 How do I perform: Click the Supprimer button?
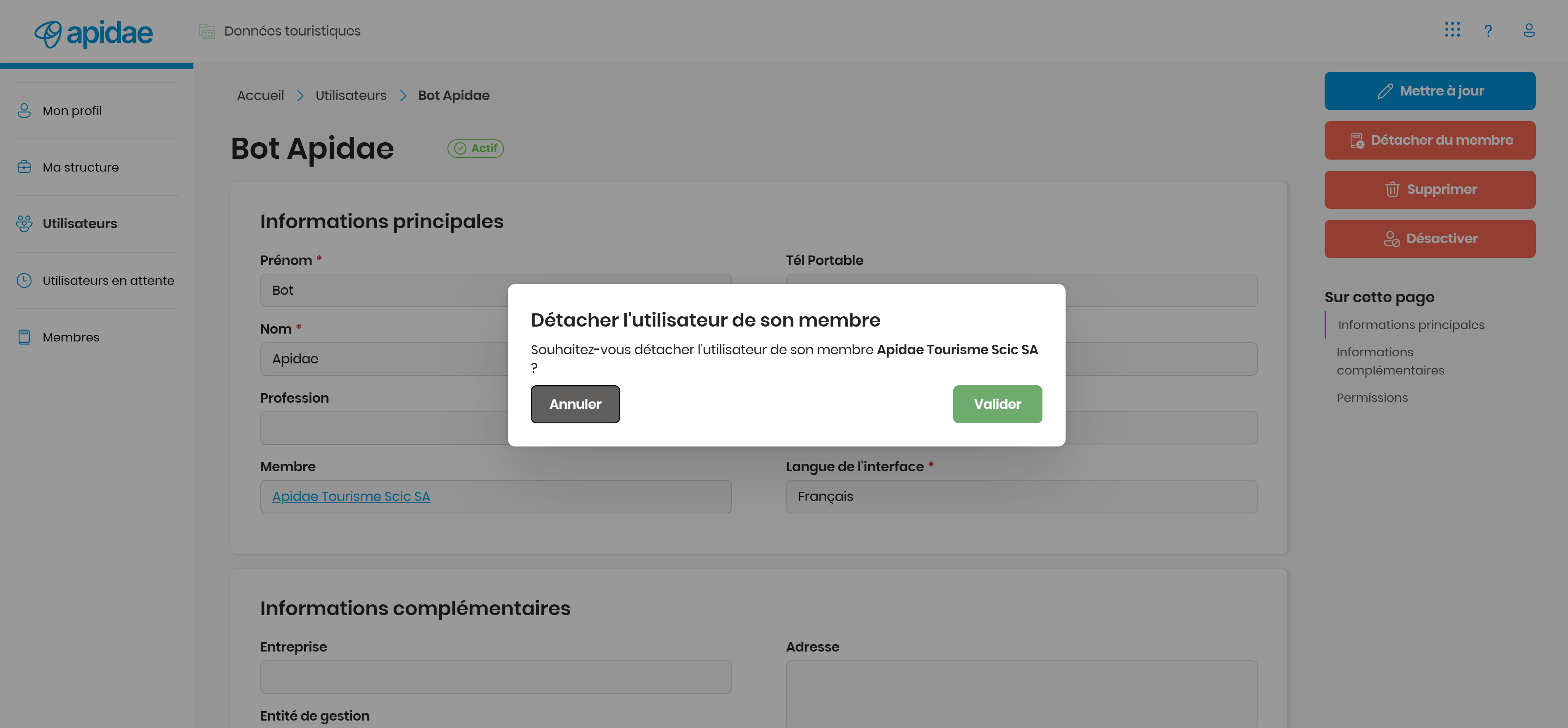(1429, 189)
